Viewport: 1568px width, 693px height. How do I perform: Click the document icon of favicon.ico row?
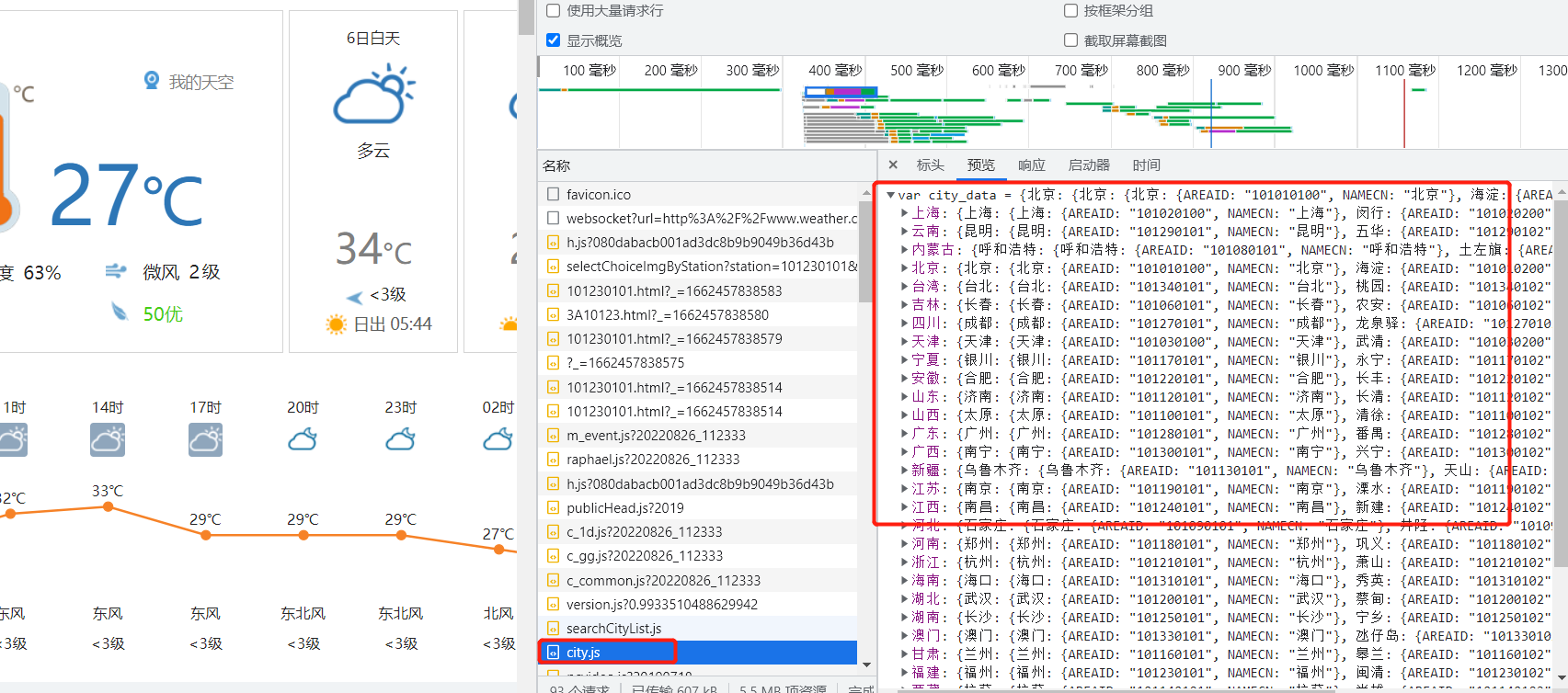point(553,194)
